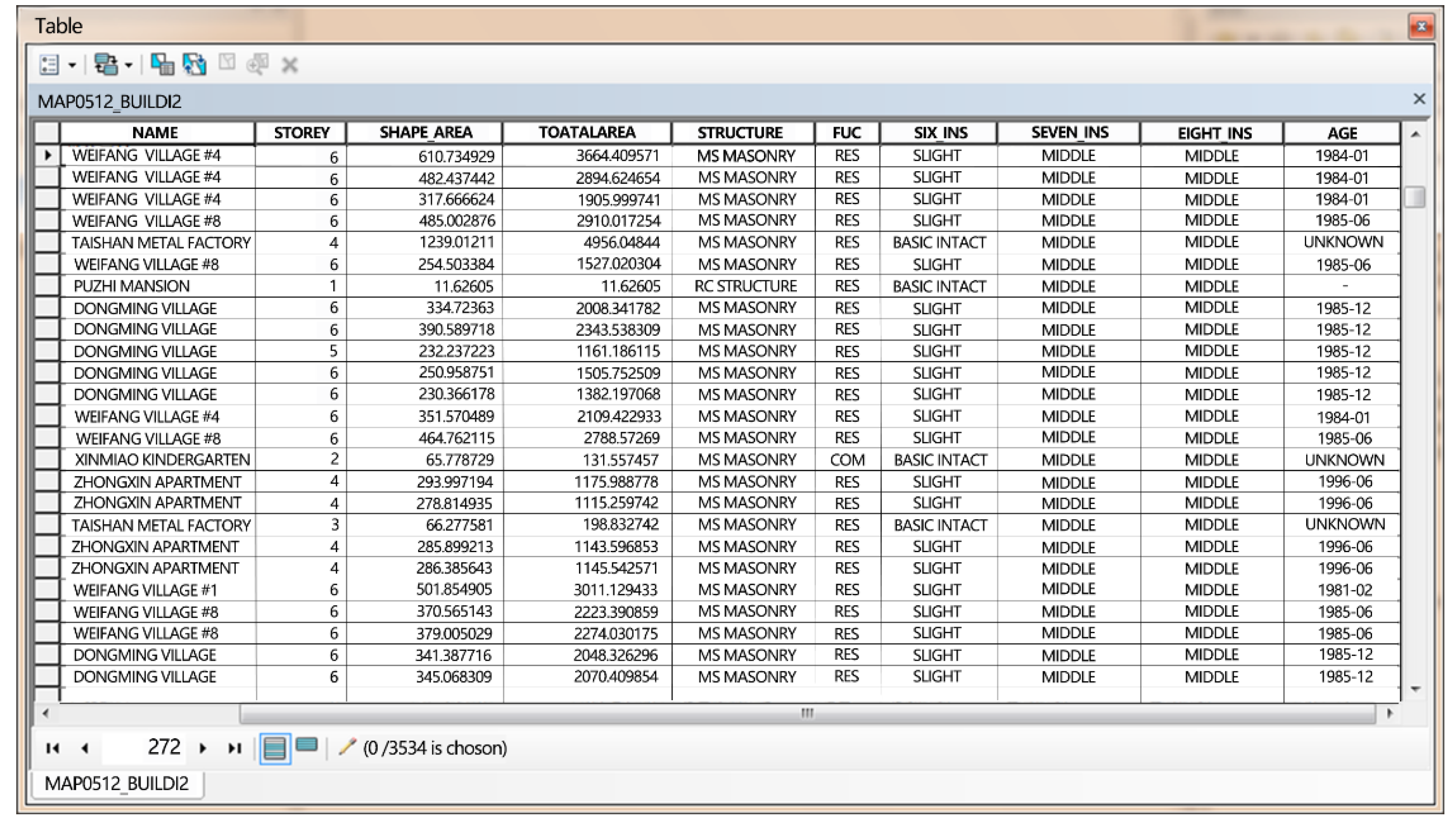
Task: Select the row header of the first row
Action: (47, 155)
